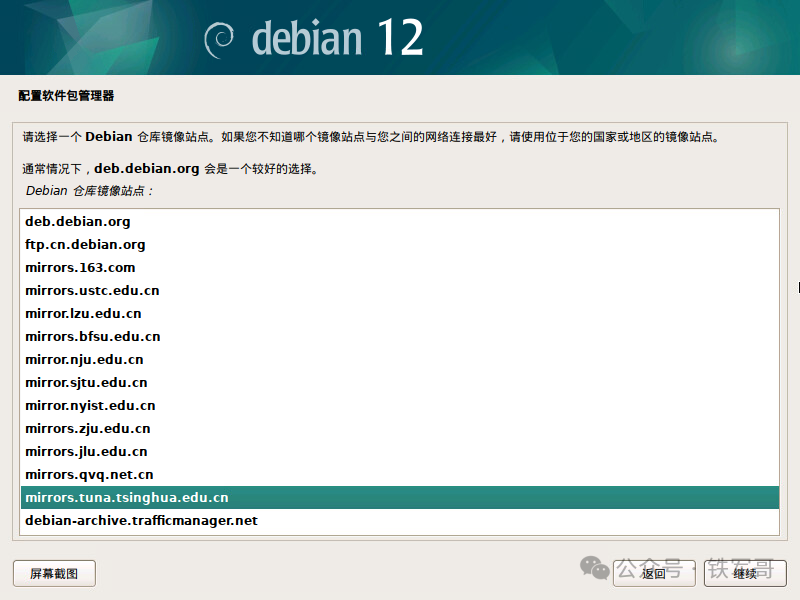Choose mirrors.bfsu.edu.cn mirror
The image size is (800, 600).
pos(400,336)
